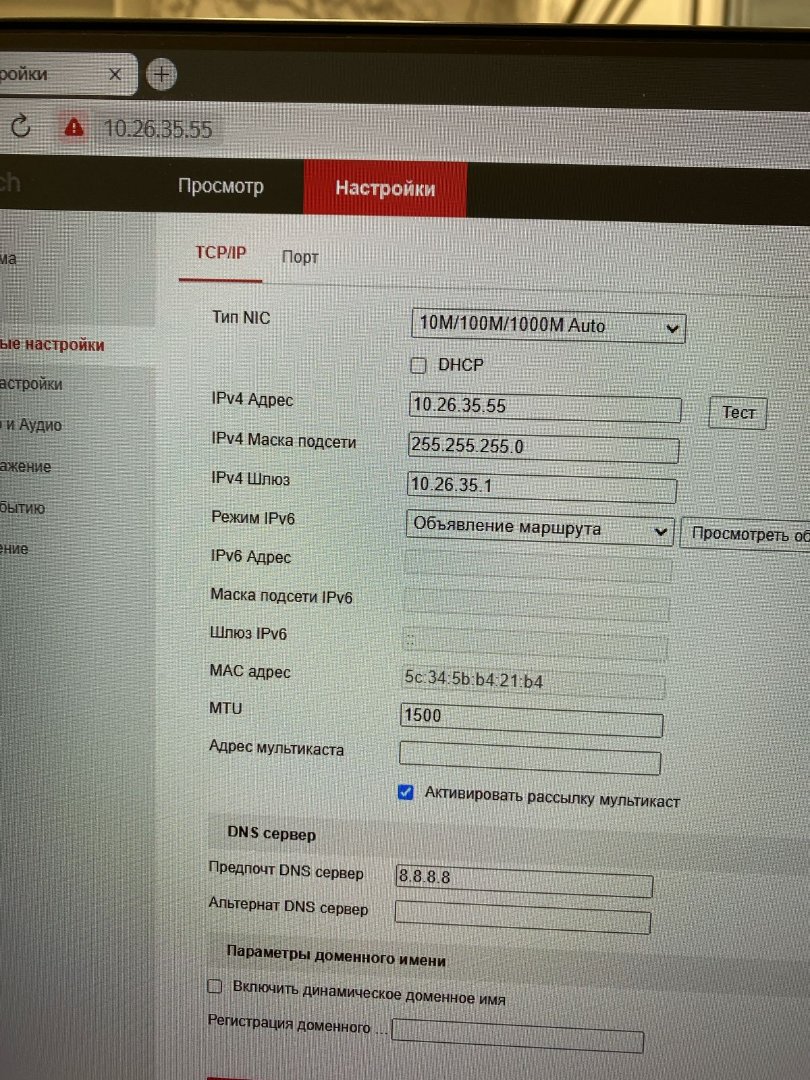Image resolution: width=810 pixels, height=1080 pixels.
Task: Click the MAC адрес value 5c:34:5b:b4:21:b4
Action: pos(473,679)
